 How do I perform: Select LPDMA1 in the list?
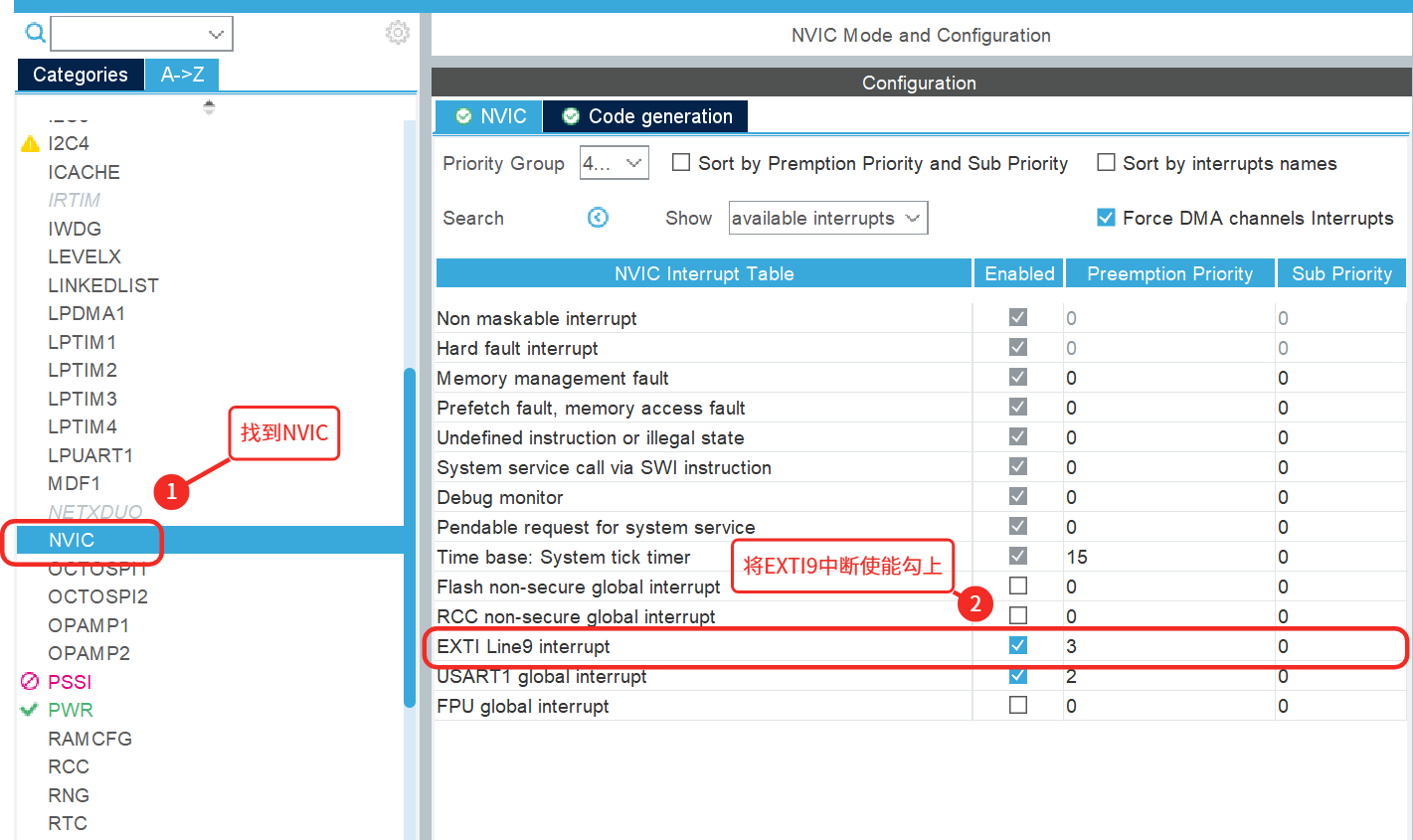click(87, 313)
